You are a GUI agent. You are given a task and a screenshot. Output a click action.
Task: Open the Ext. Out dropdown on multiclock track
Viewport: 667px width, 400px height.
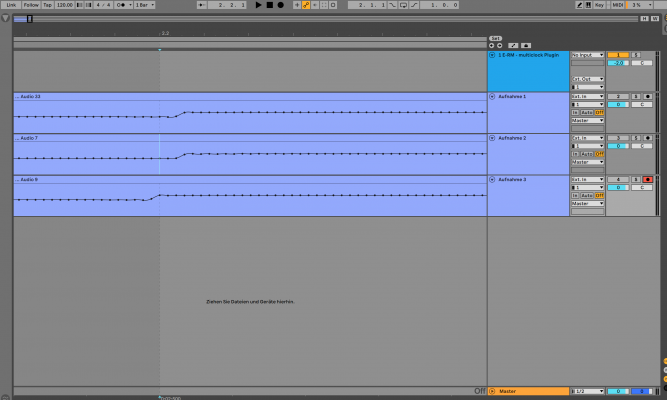tap(587, 79)
